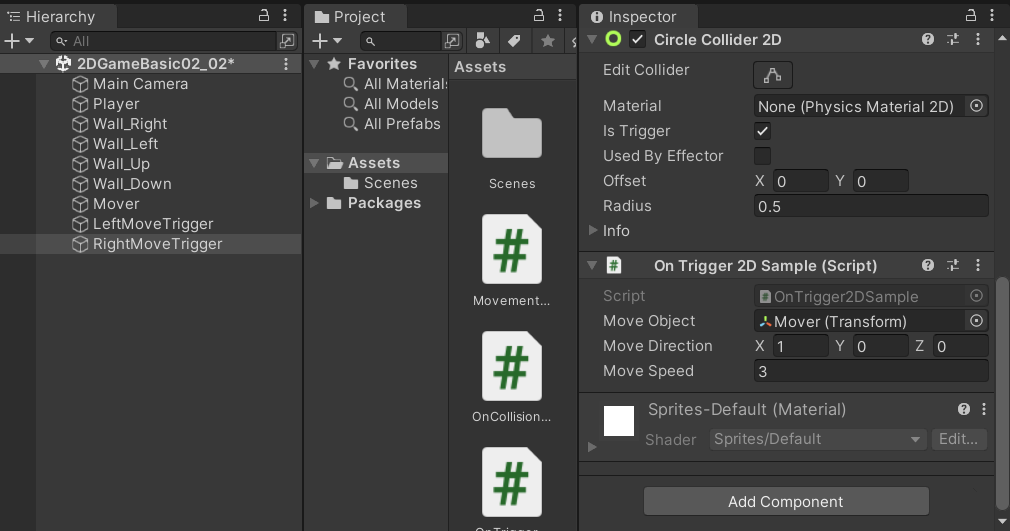Screen dimensions: 1010x531
Task: Click the Edit Collider button
Action: (x=772, y=75)
